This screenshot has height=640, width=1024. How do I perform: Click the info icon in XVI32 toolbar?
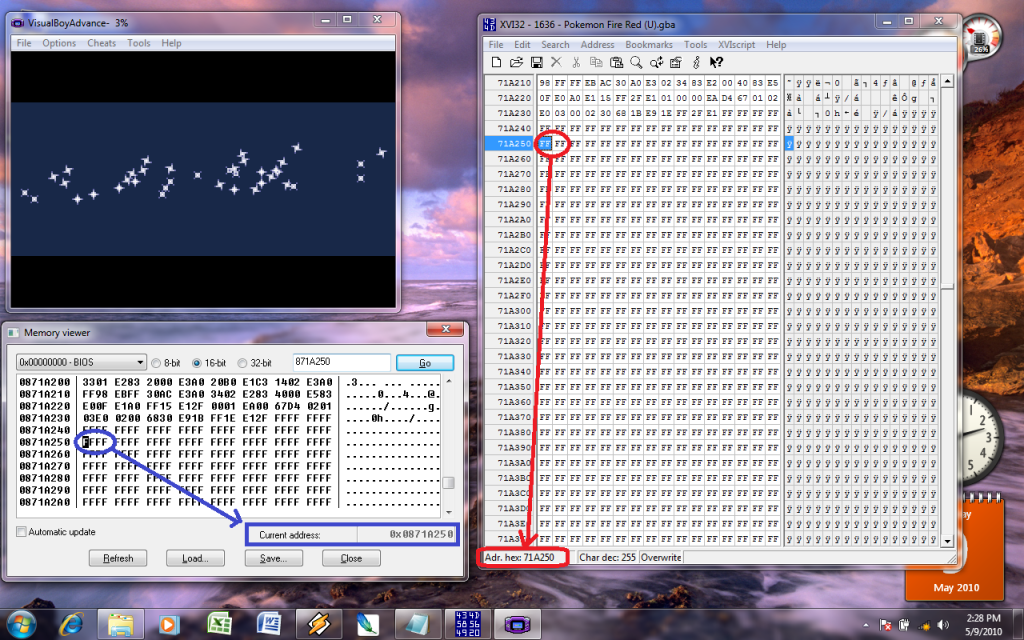(x=696, y=63)
